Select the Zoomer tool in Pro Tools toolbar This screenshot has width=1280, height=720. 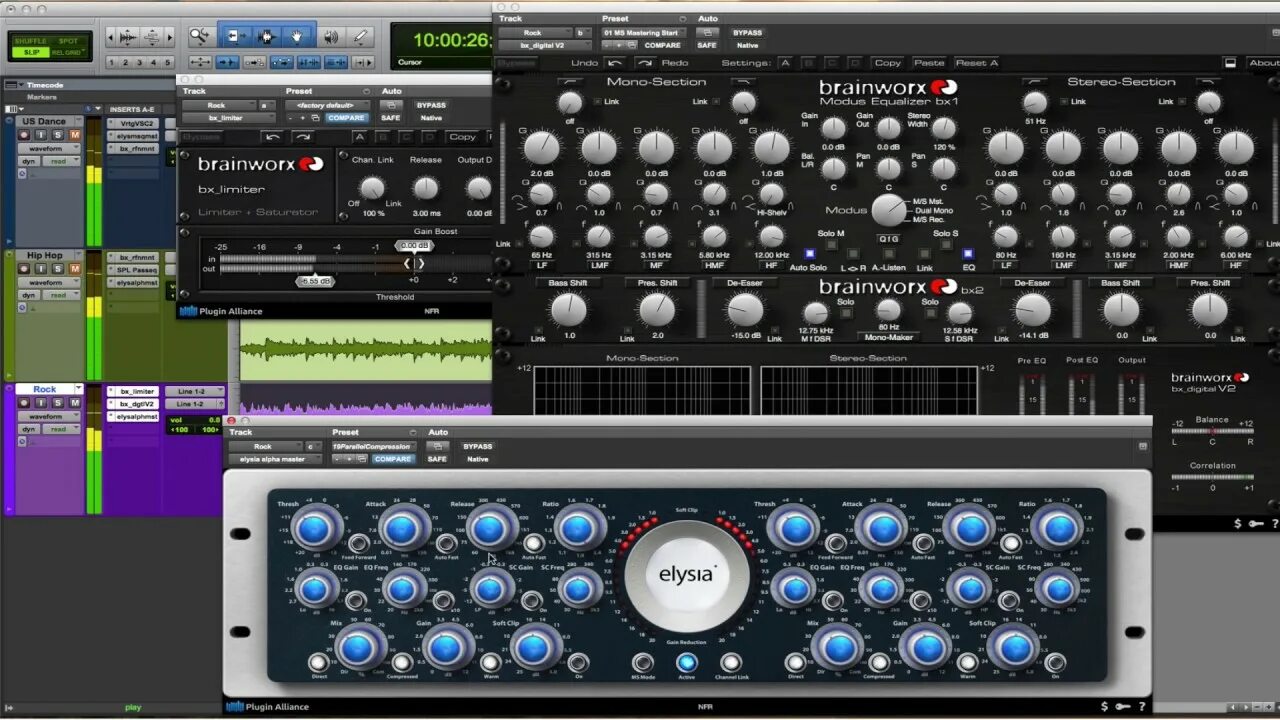[x=200, y=37]
